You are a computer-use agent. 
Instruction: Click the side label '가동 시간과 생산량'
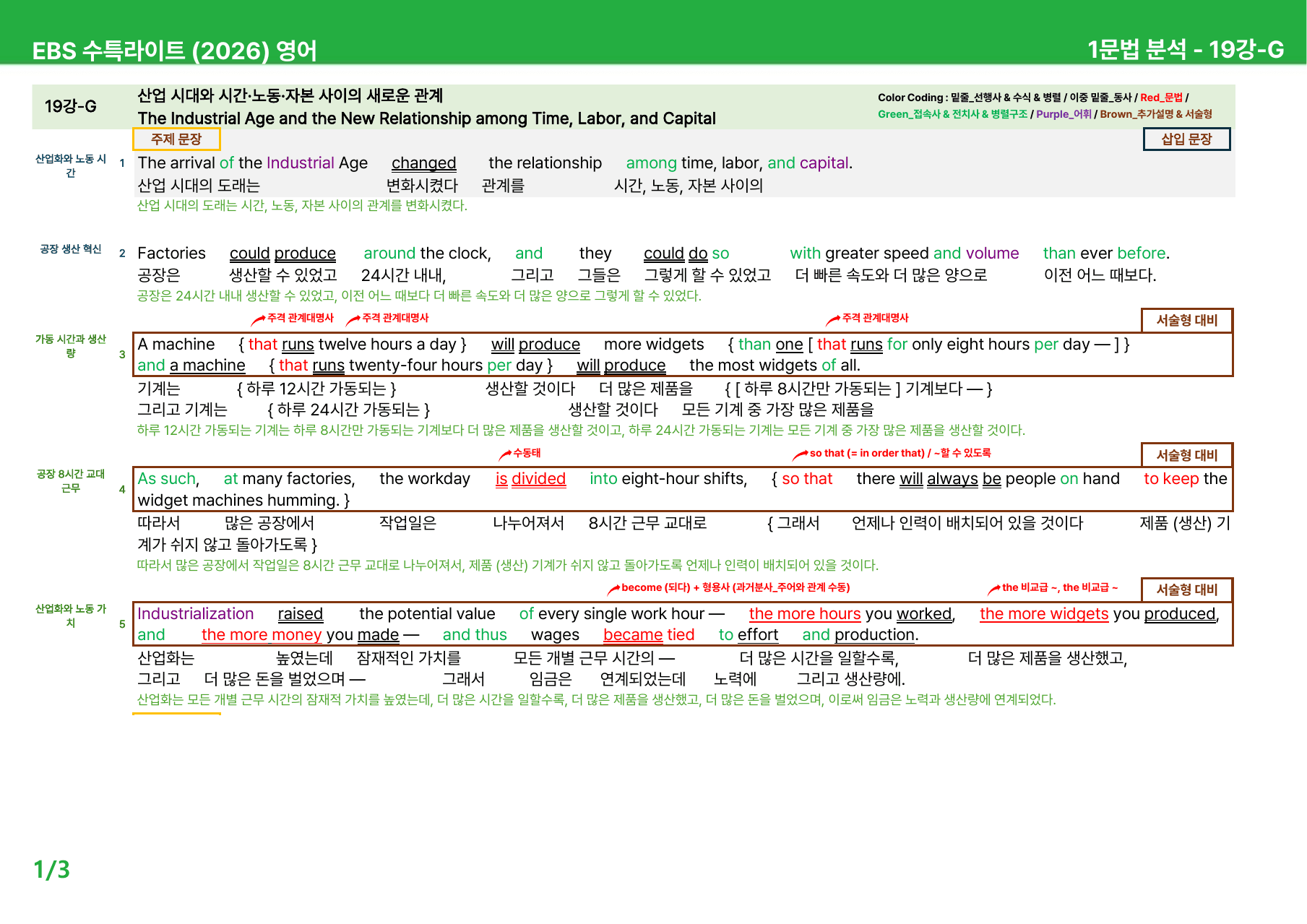coord(71,346)
